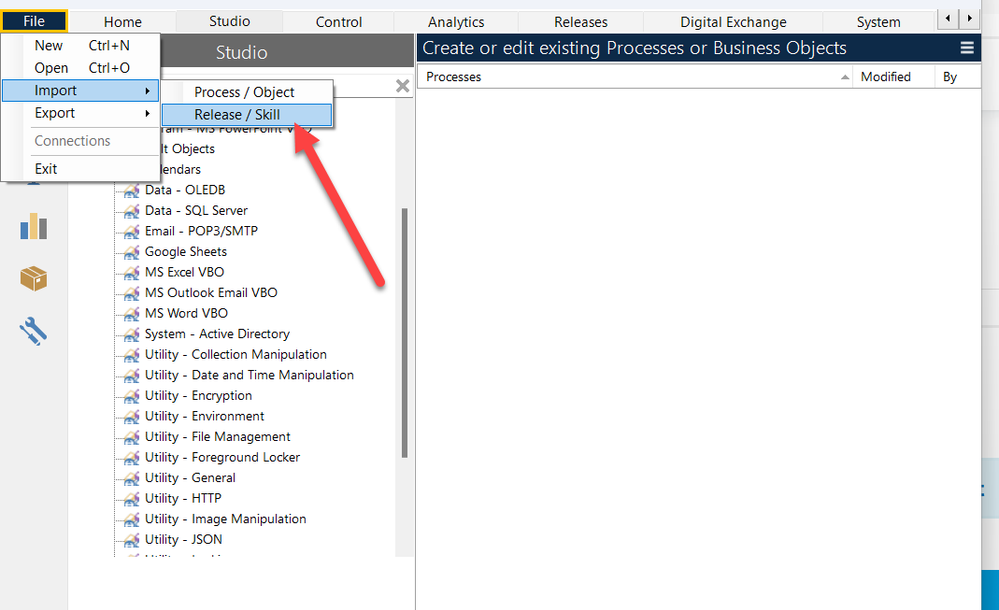Switch to the Control tab
The image size is (999, 610).
[339, 22]
